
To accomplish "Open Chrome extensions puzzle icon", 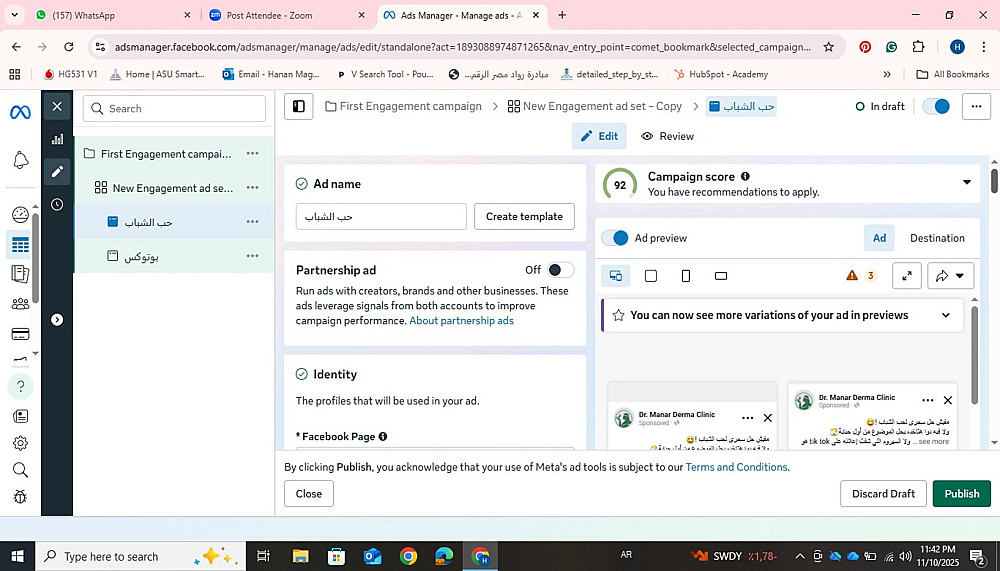I will pos(918,47).
